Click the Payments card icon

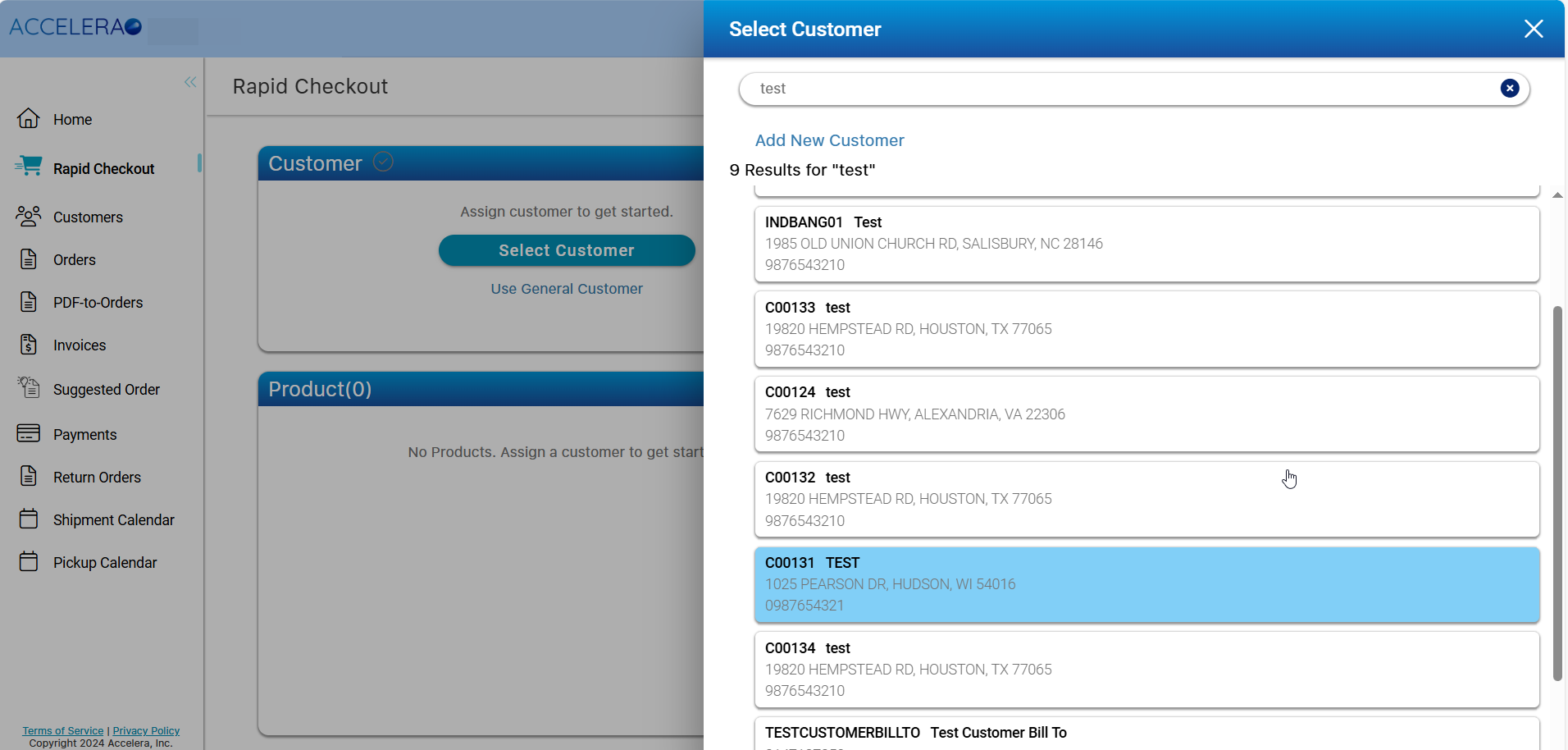tap(29, 433)
